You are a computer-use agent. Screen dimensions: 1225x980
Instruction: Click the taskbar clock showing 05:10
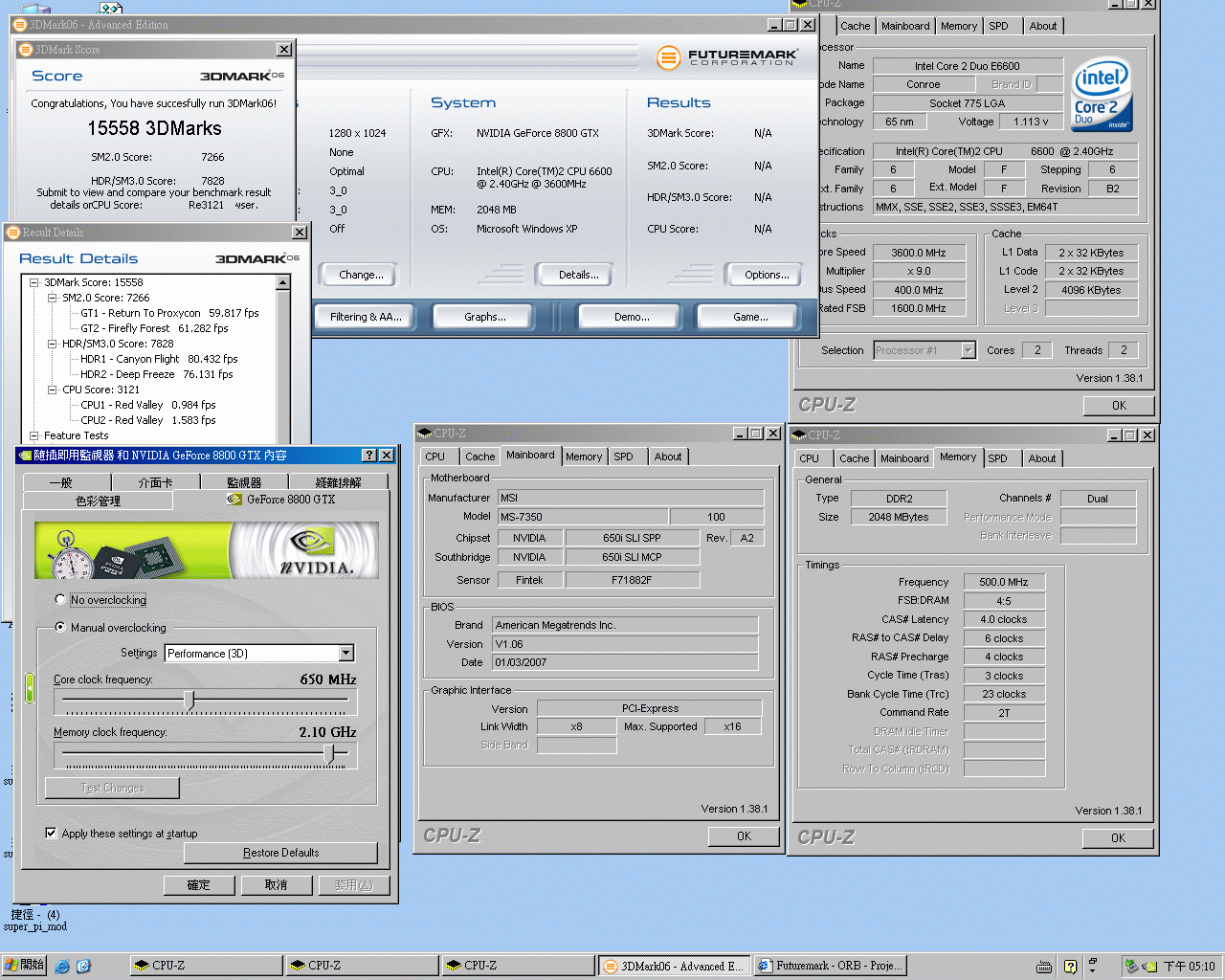1189,967
